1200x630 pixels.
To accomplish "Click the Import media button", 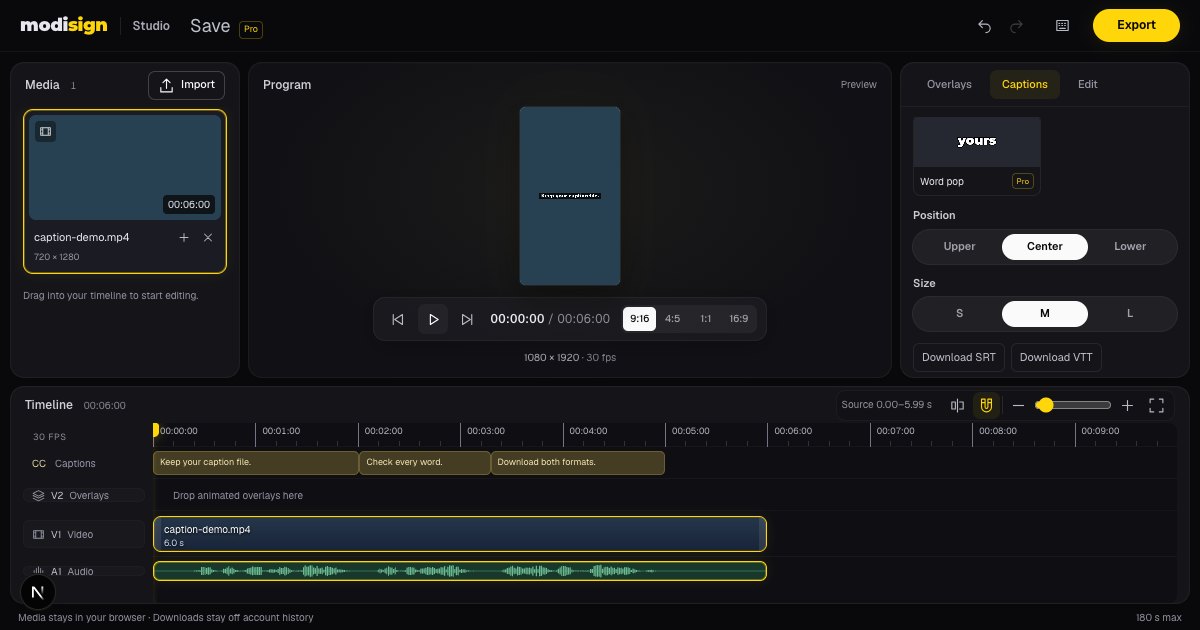I will (186, 85).
